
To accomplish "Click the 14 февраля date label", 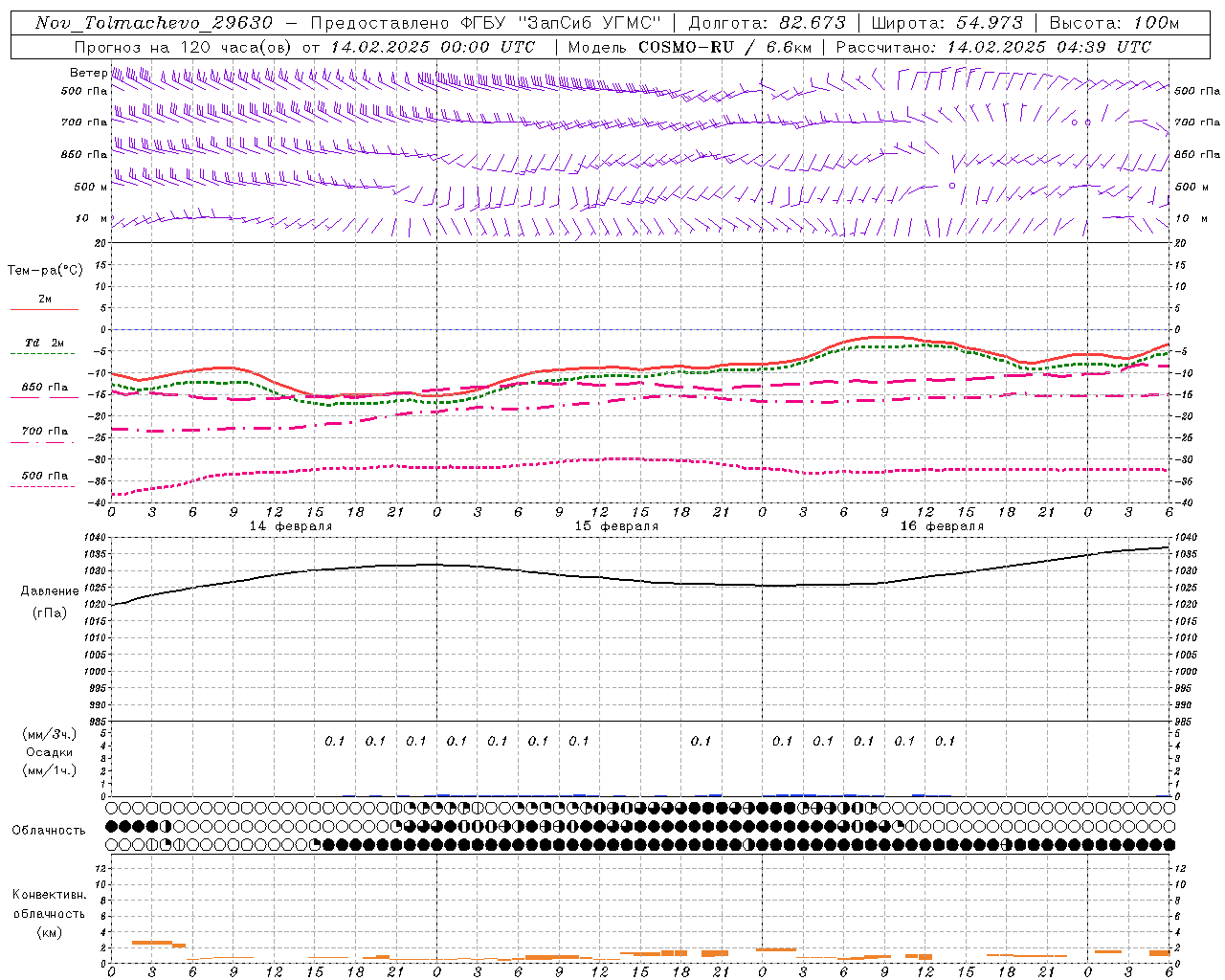I will (291, 526).
